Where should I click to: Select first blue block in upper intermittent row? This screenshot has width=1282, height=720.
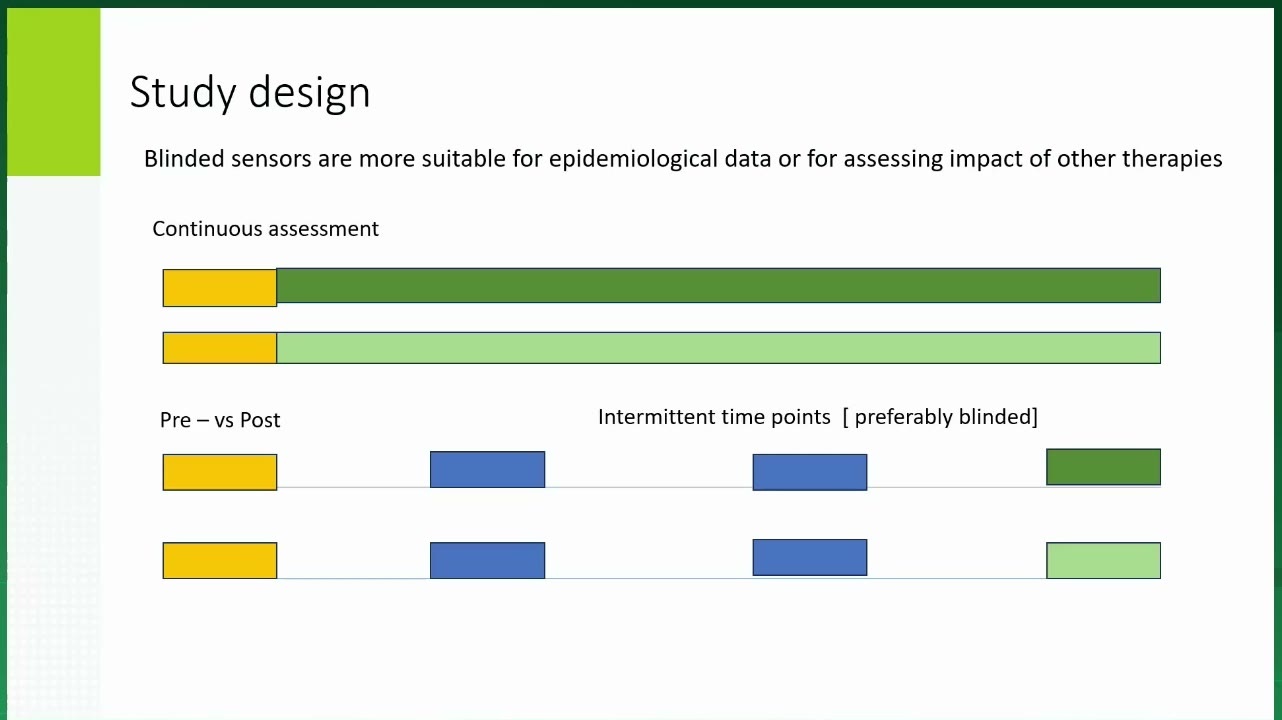pyautogui.click(x=487, y=469)
